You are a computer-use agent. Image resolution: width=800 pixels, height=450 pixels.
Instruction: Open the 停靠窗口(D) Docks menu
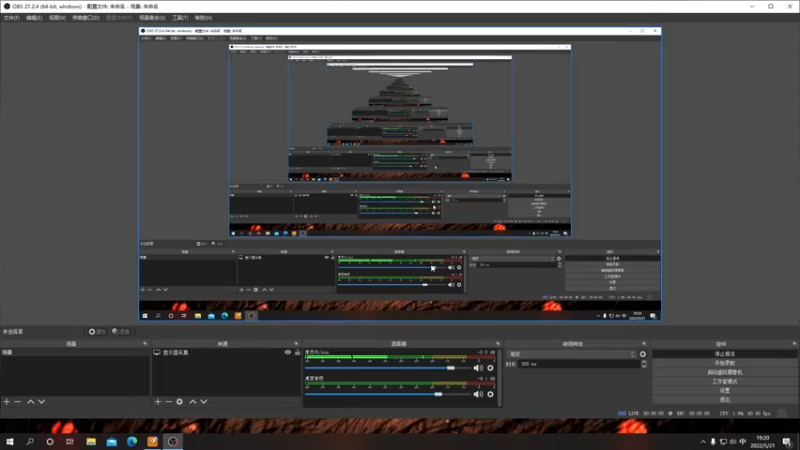click(x=86, y=18)
